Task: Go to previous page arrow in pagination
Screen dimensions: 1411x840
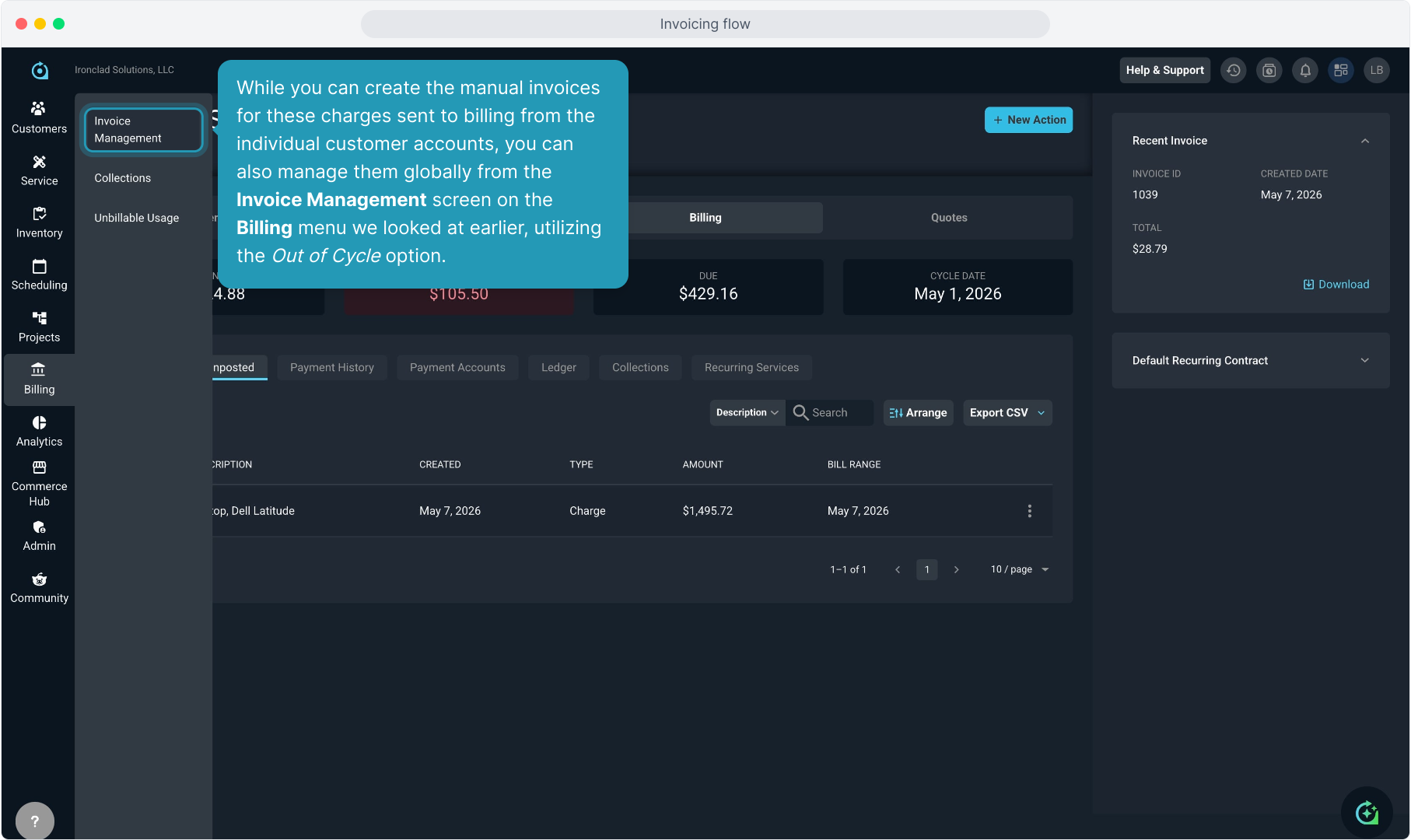Action: click(x=898, y=569)
